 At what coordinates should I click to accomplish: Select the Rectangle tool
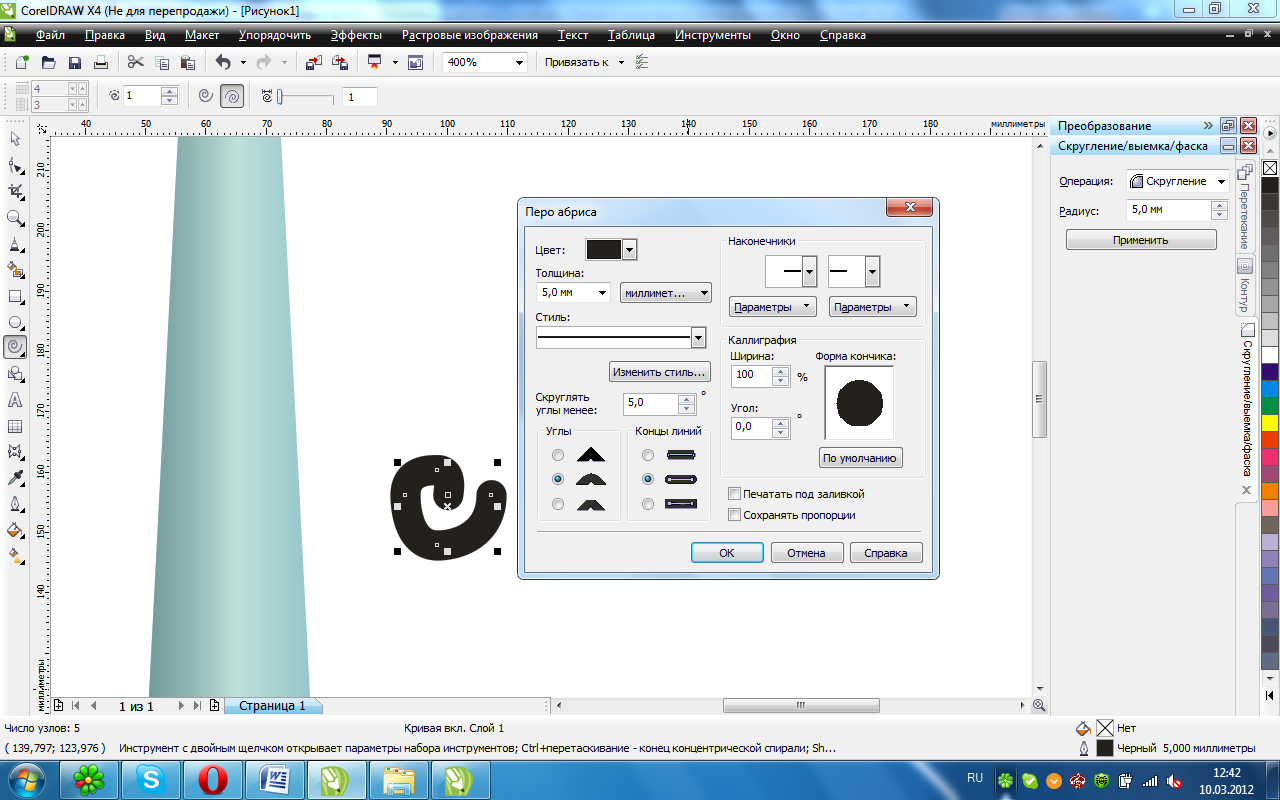(15, 295)
